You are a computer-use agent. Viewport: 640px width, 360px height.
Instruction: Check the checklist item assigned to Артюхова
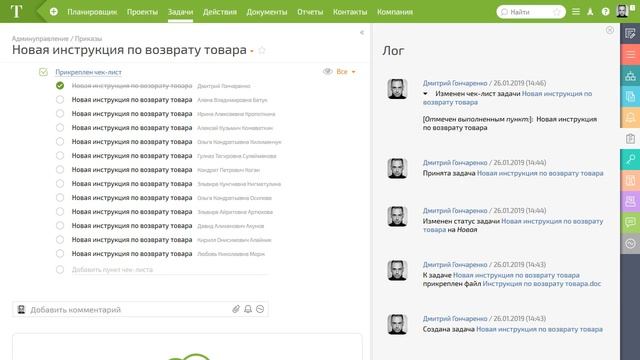point(60,211)
